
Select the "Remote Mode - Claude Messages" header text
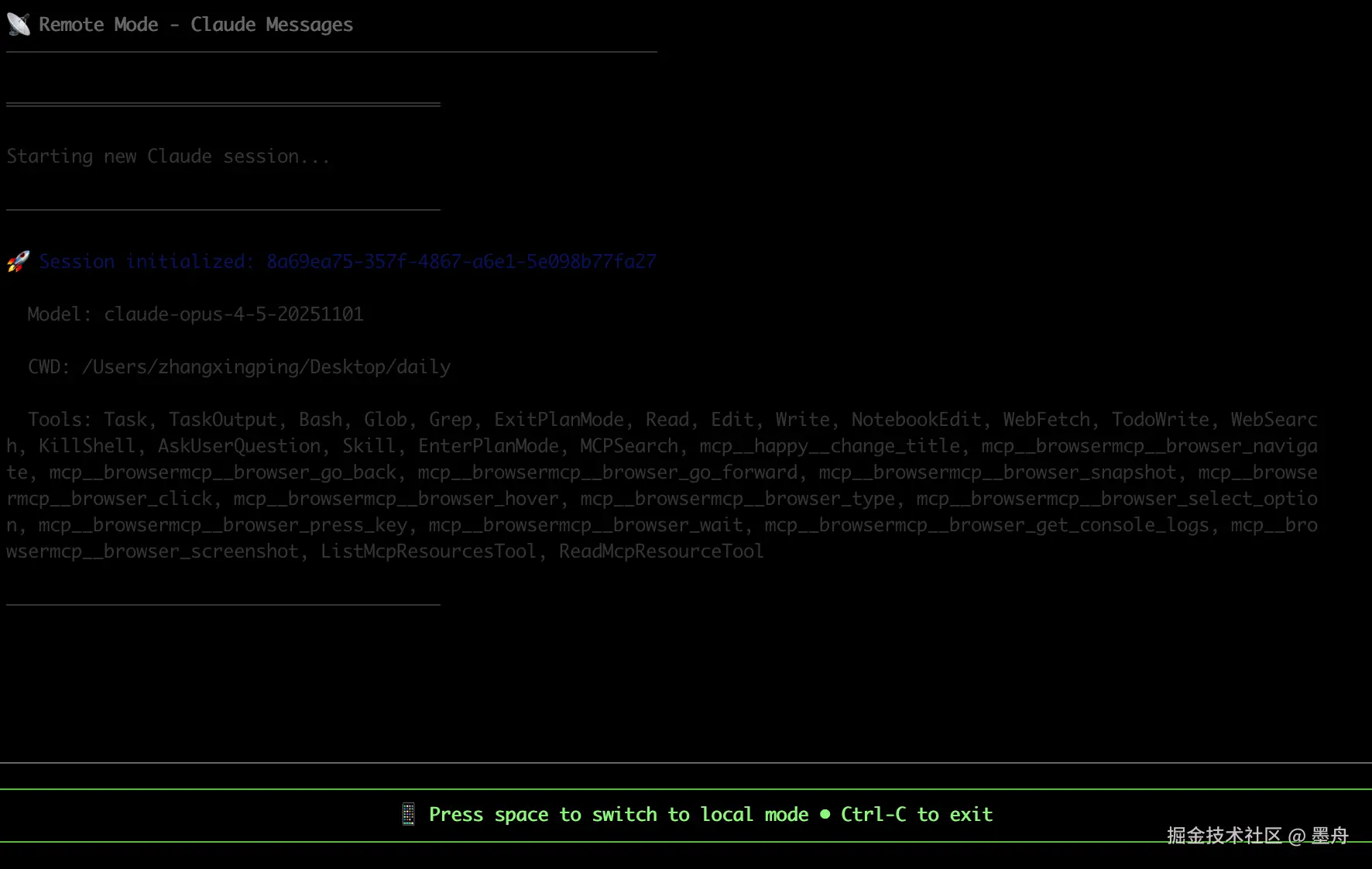click(196, 25)
